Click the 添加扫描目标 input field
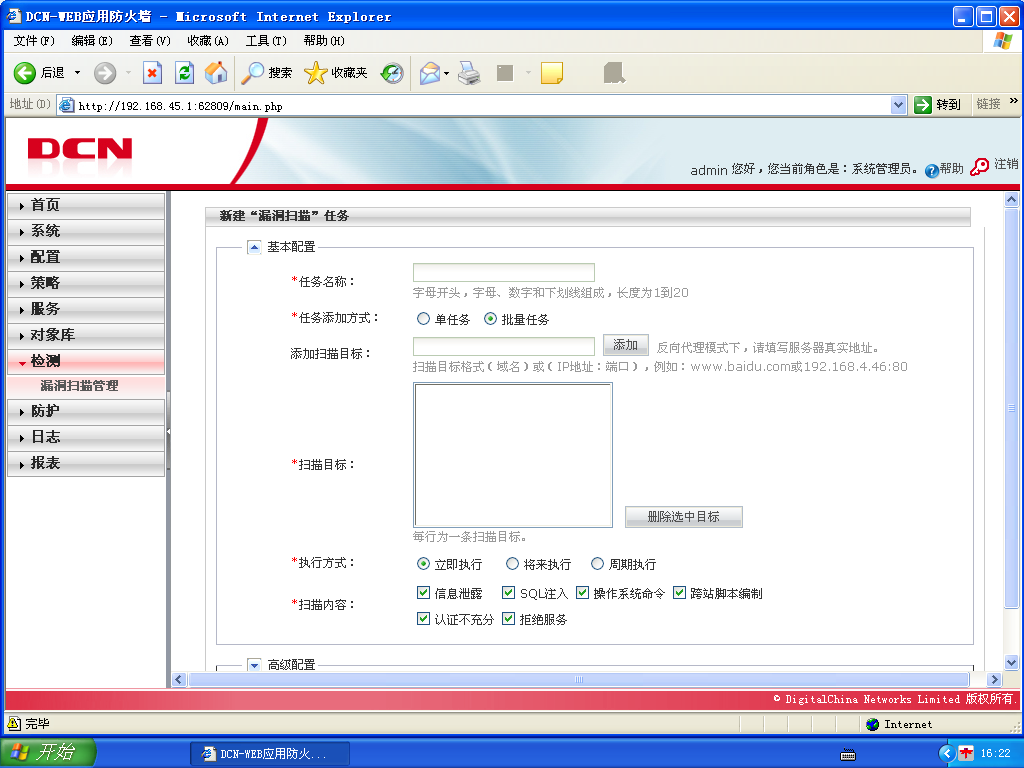The width and height of the screenshot is (1024, 768). click(504, 346)
